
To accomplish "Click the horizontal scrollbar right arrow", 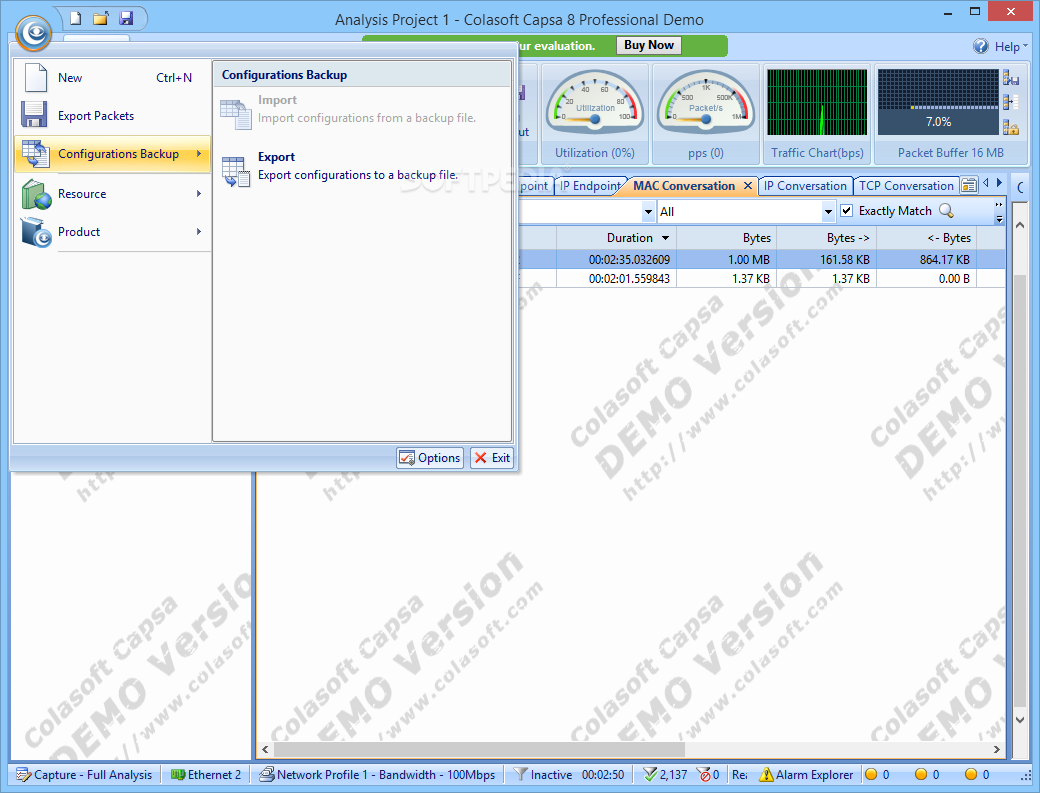I will 997,749.
